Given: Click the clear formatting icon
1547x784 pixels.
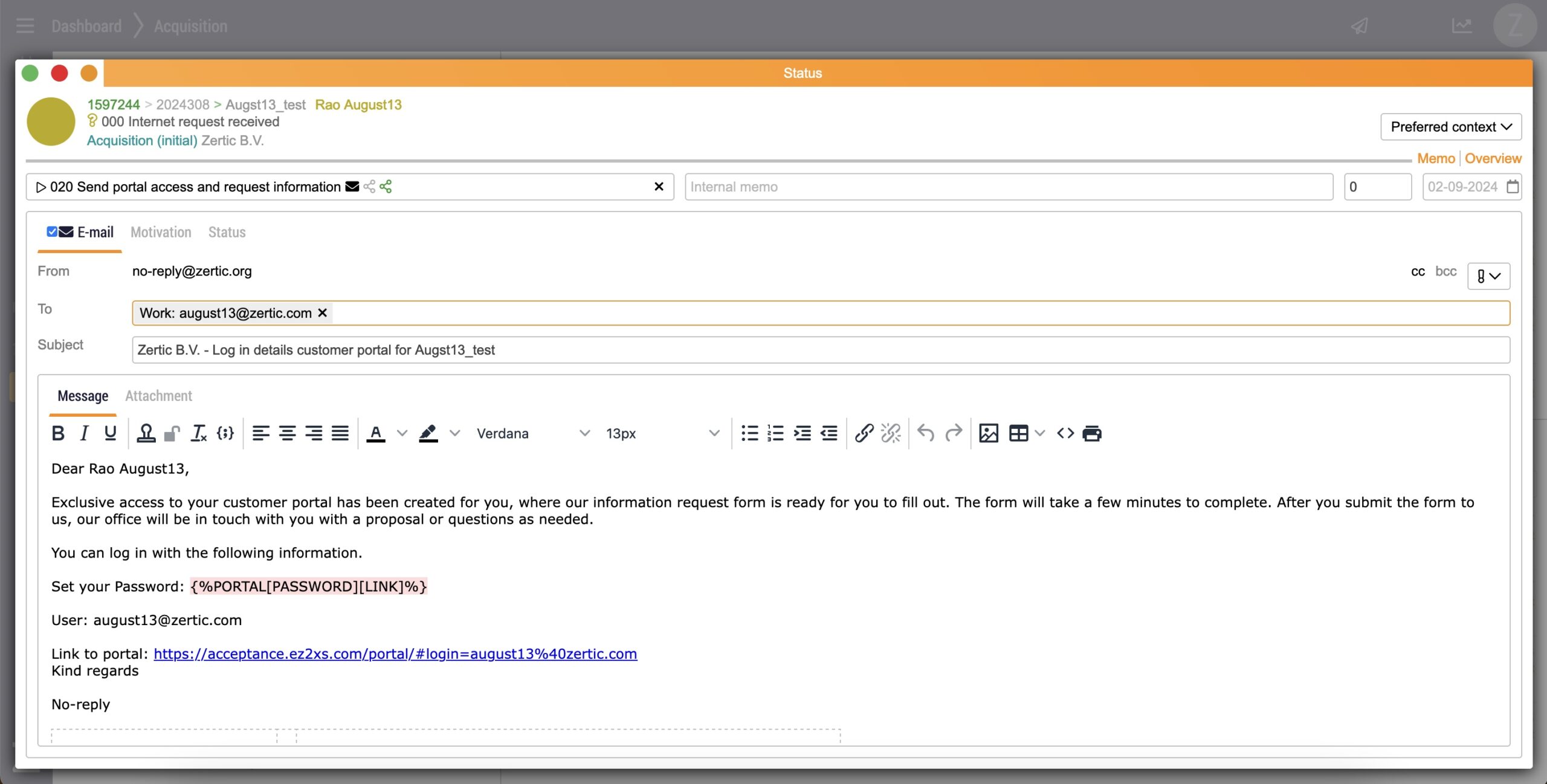Looking at the screenshot, I should click(x=199, y=433).
